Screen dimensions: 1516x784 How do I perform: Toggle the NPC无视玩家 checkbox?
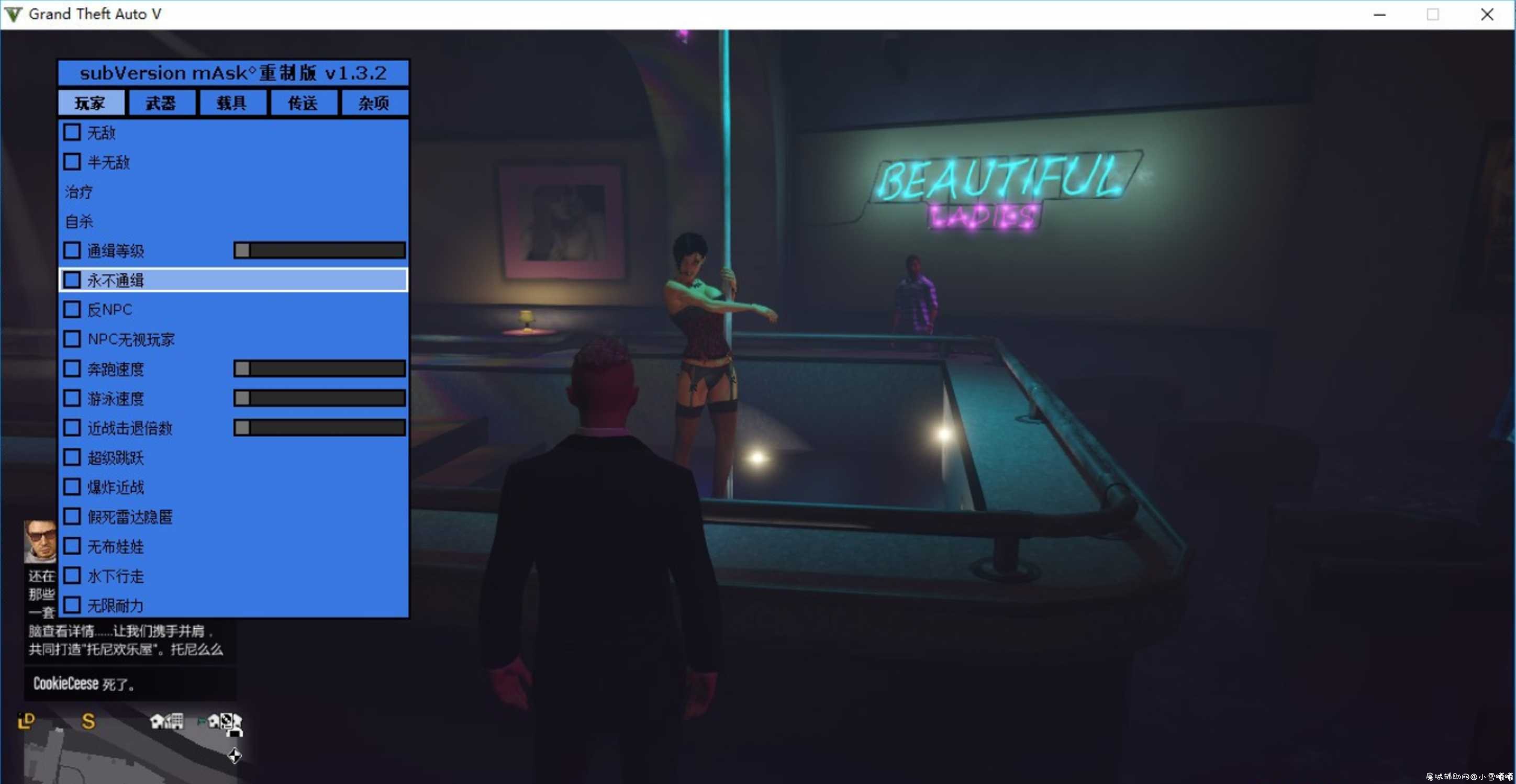point(72,339)
